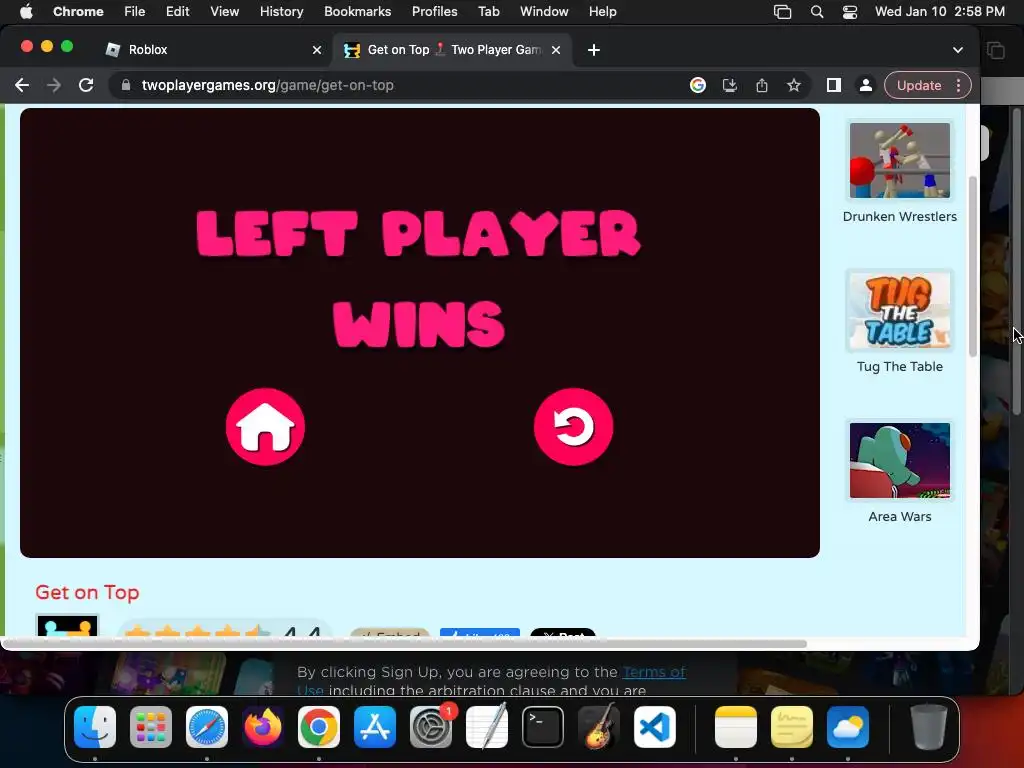Open a new tab with the plus button
Image resolution: width=1024 pixels, height=768 pixels.
click(594, 50)
